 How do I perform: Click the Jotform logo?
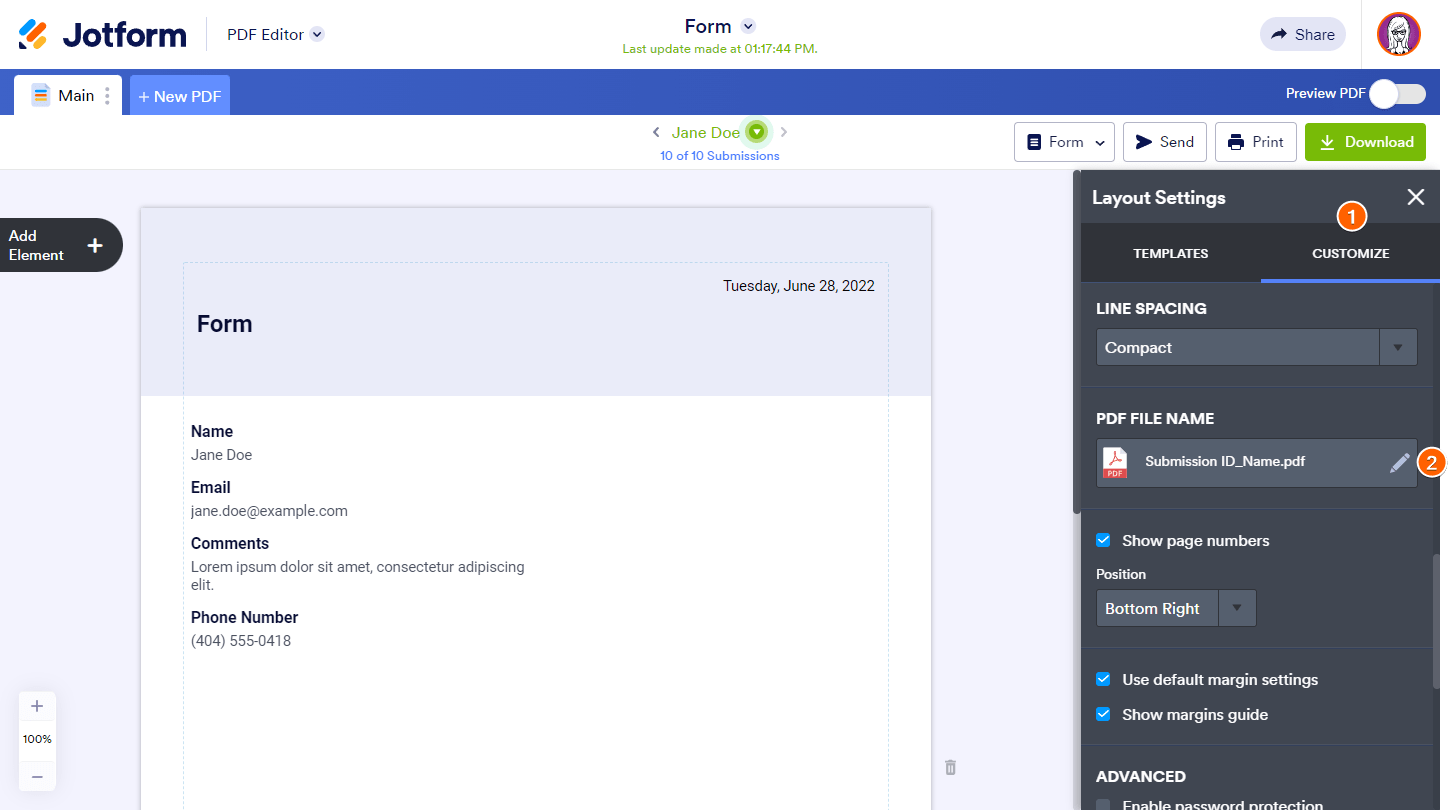103,34
